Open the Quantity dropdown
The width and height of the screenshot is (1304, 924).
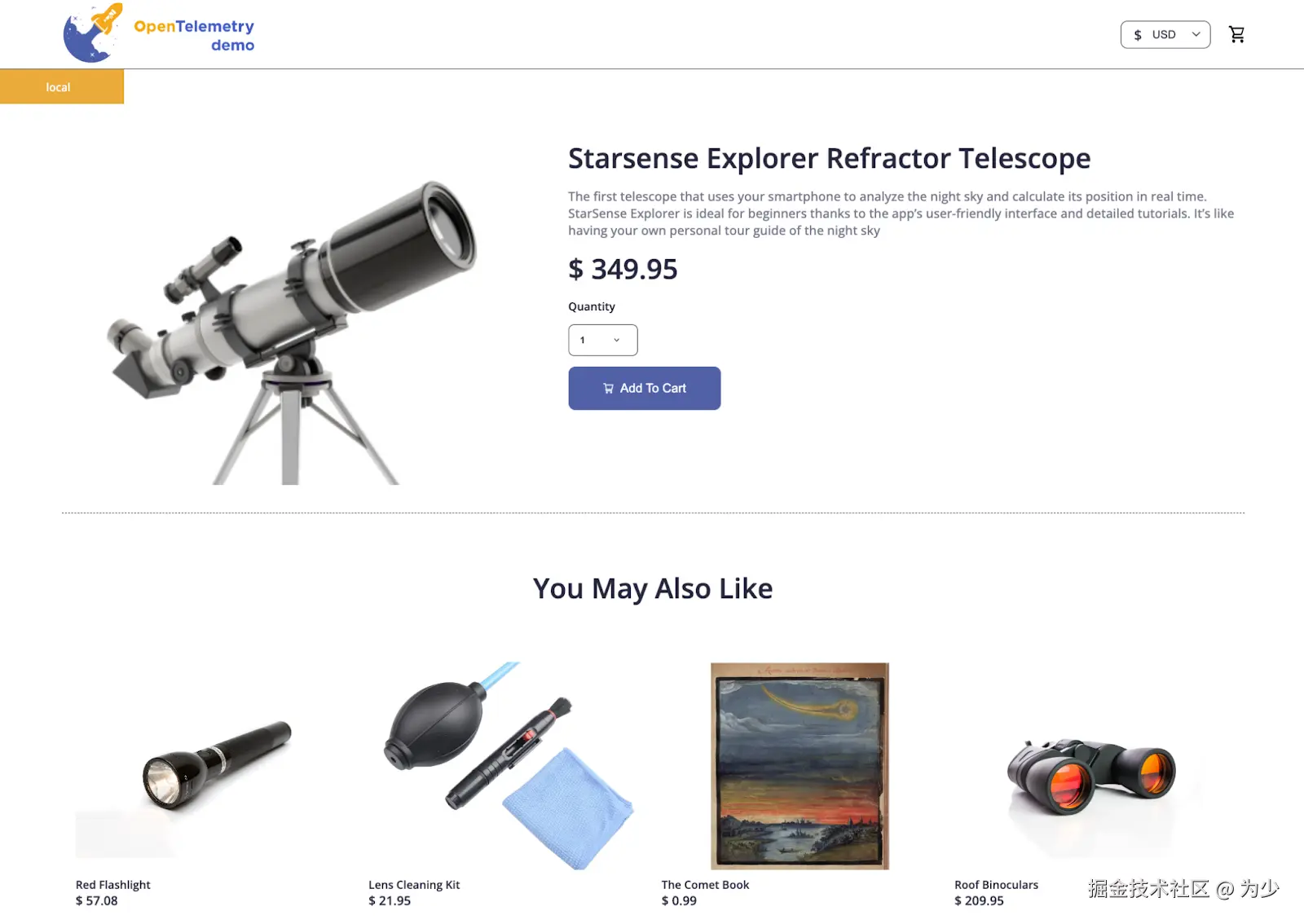coord(603,341)
